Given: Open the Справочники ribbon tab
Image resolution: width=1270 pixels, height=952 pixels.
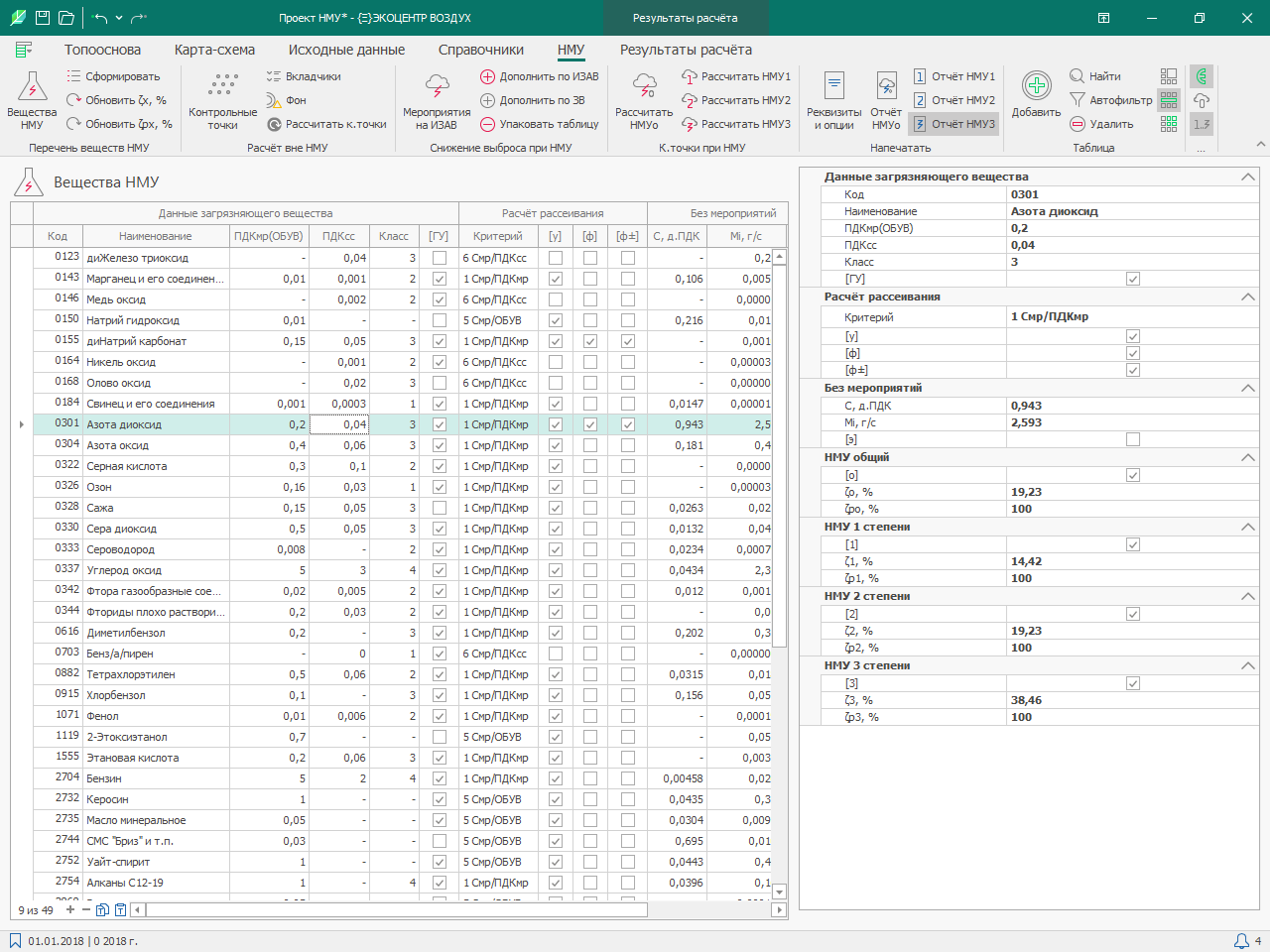Looking at the screenshot, I should 480,50.
